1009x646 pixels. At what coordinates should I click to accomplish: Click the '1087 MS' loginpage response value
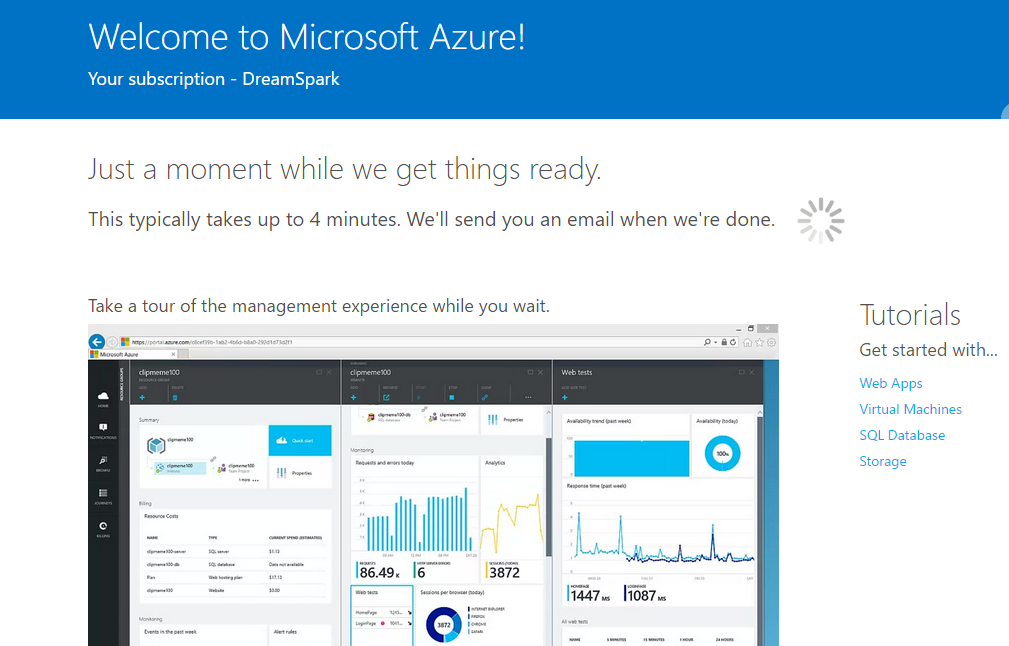tap(647, 596)
